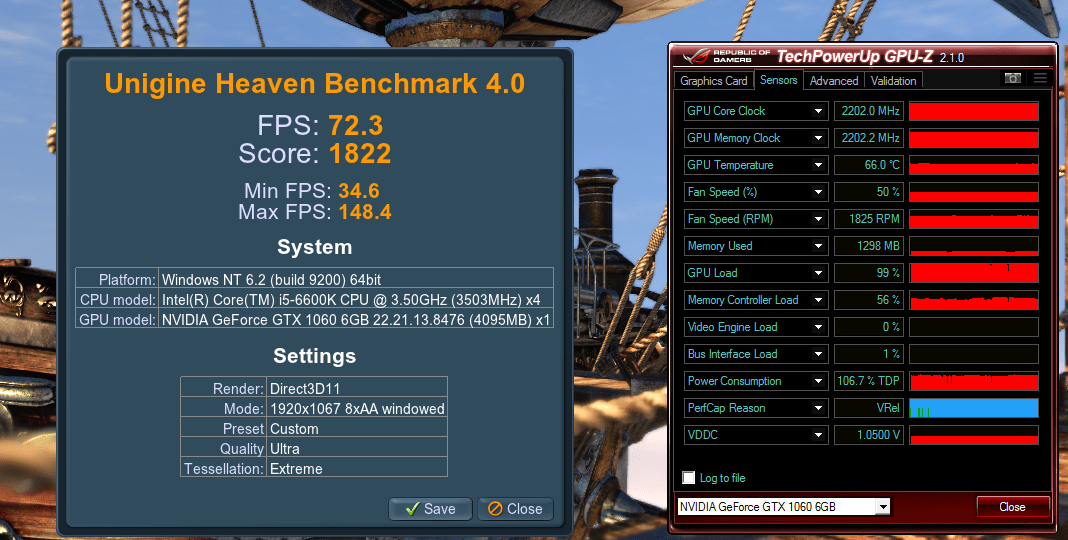Open the GPU-Z hamburger menu icon
This screenshot has width=1068, height=540.
[1040, 78]
